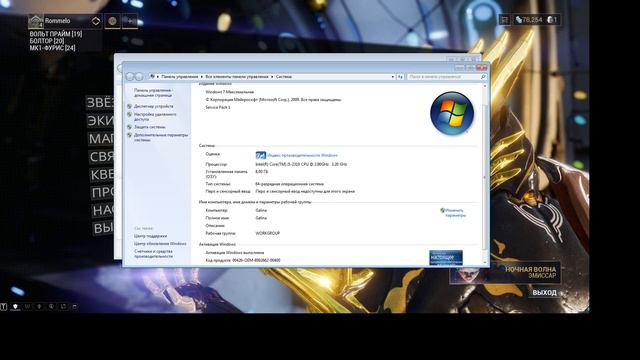Click 'Активация Windows выполнена' text
Screen dimensions: 640x360
235,253
